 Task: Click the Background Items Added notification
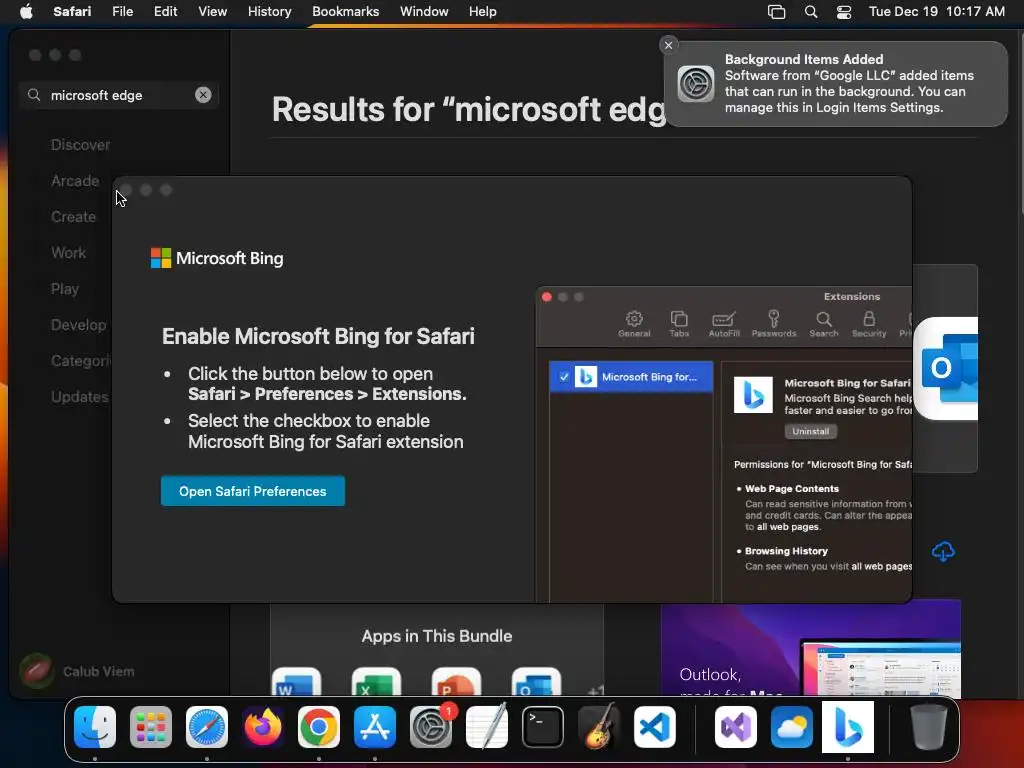pos(836,84)
